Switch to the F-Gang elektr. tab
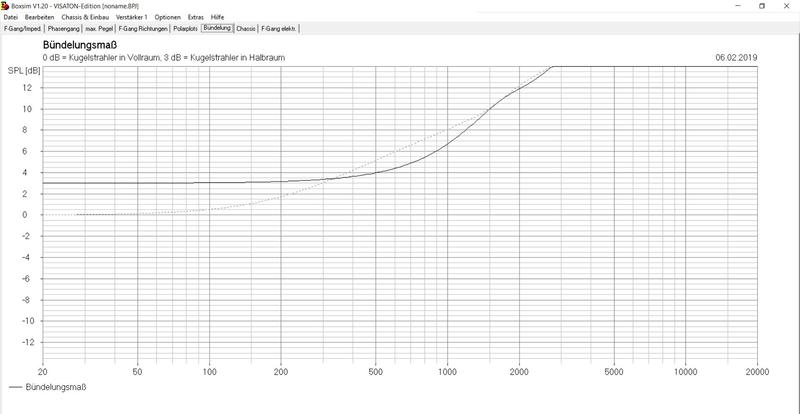The image size is (800, 414). pos(278,29)
